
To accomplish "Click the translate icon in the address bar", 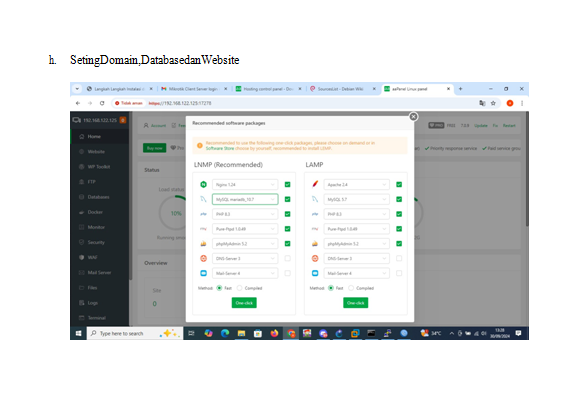I will [x=482, y=103].
